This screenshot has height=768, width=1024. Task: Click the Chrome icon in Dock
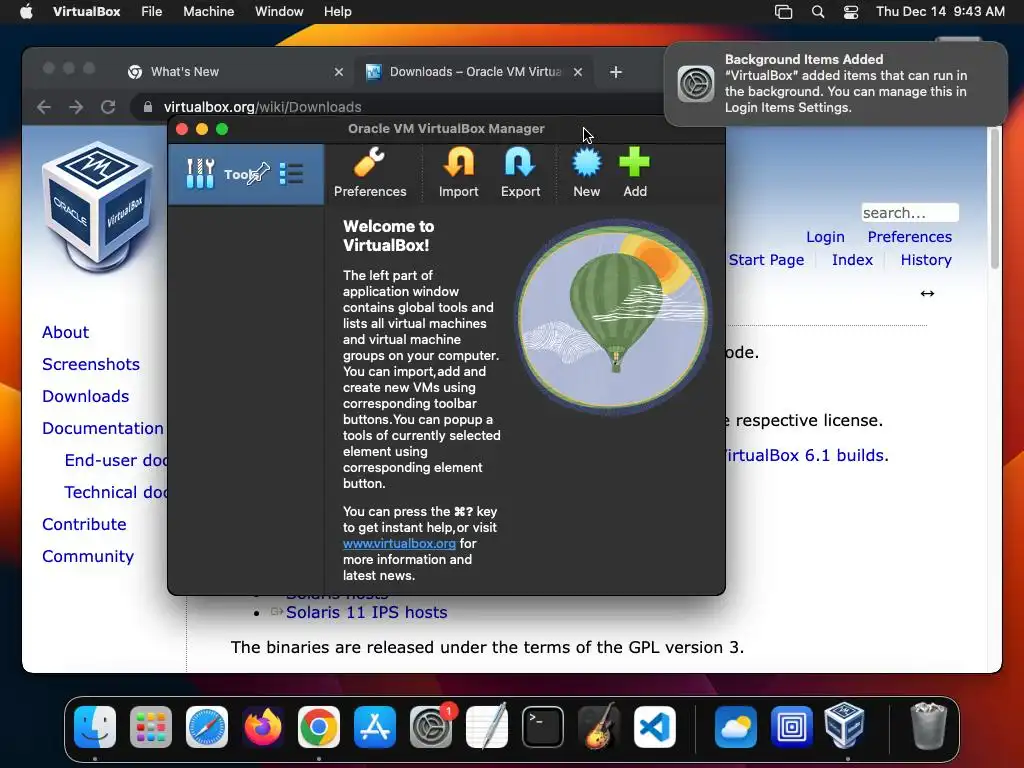click(319, 727)
